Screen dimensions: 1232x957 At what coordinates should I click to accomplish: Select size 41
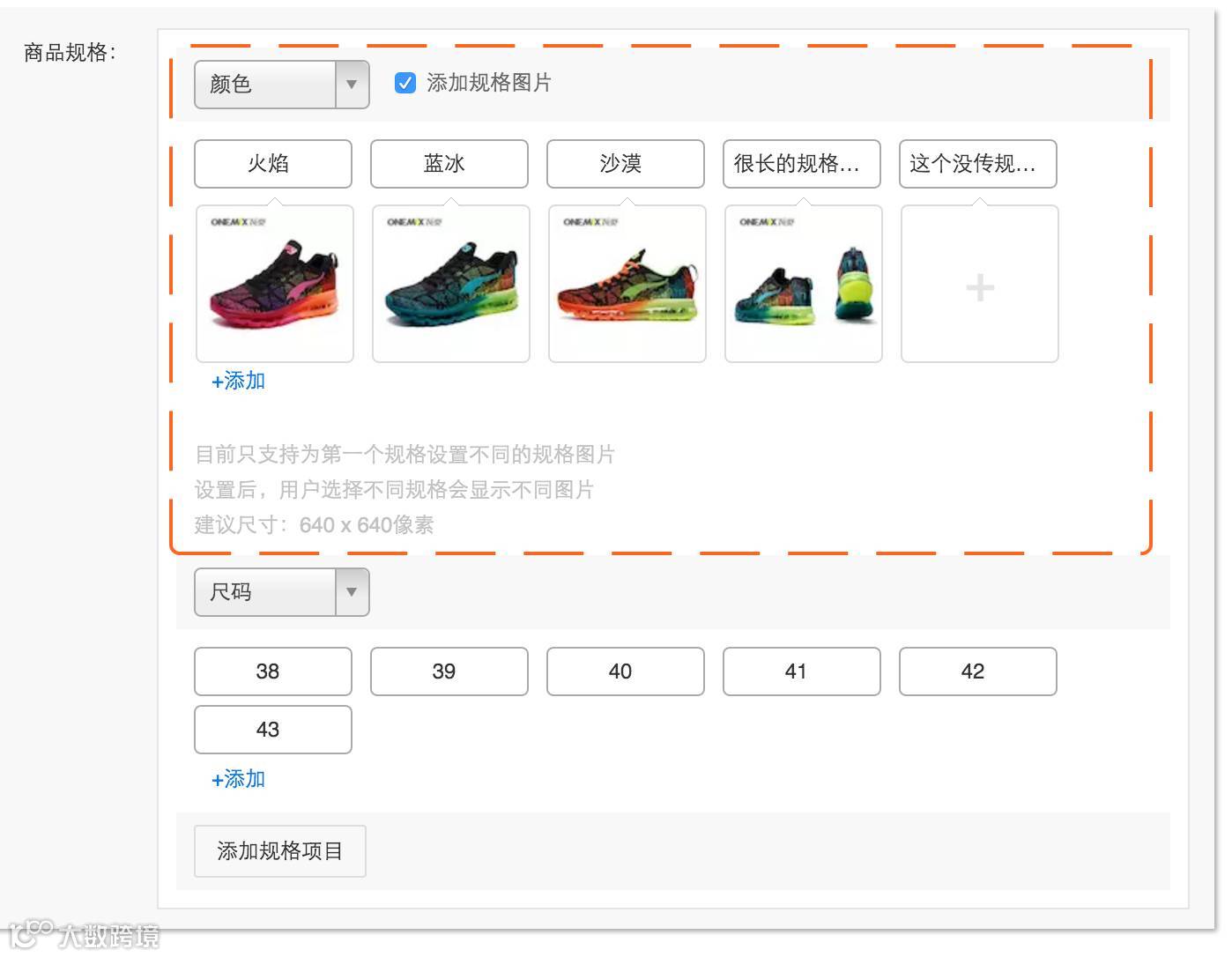click(802, 671)
